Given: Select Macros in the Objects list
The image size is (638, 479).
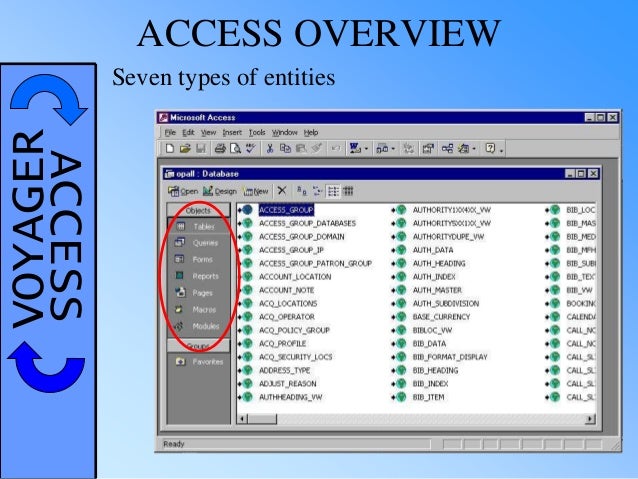Looking at the screenshot, I should [198, 309].
